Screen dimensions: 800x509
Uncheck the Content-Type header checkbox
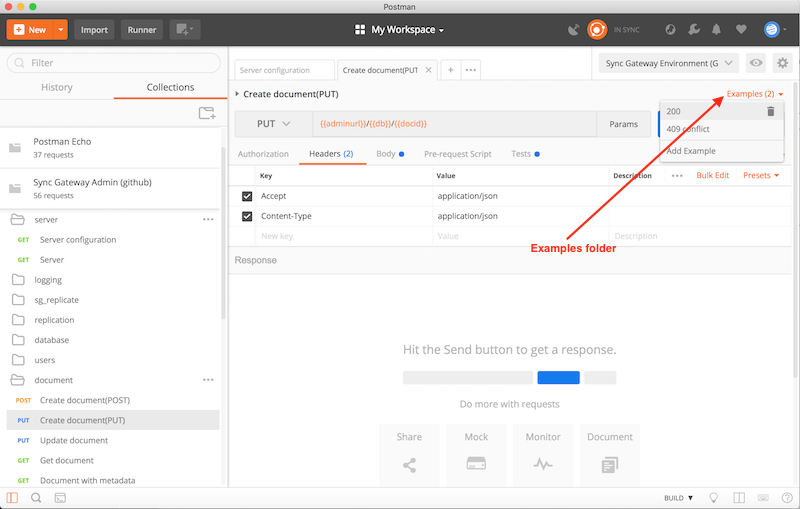point(247,216)
